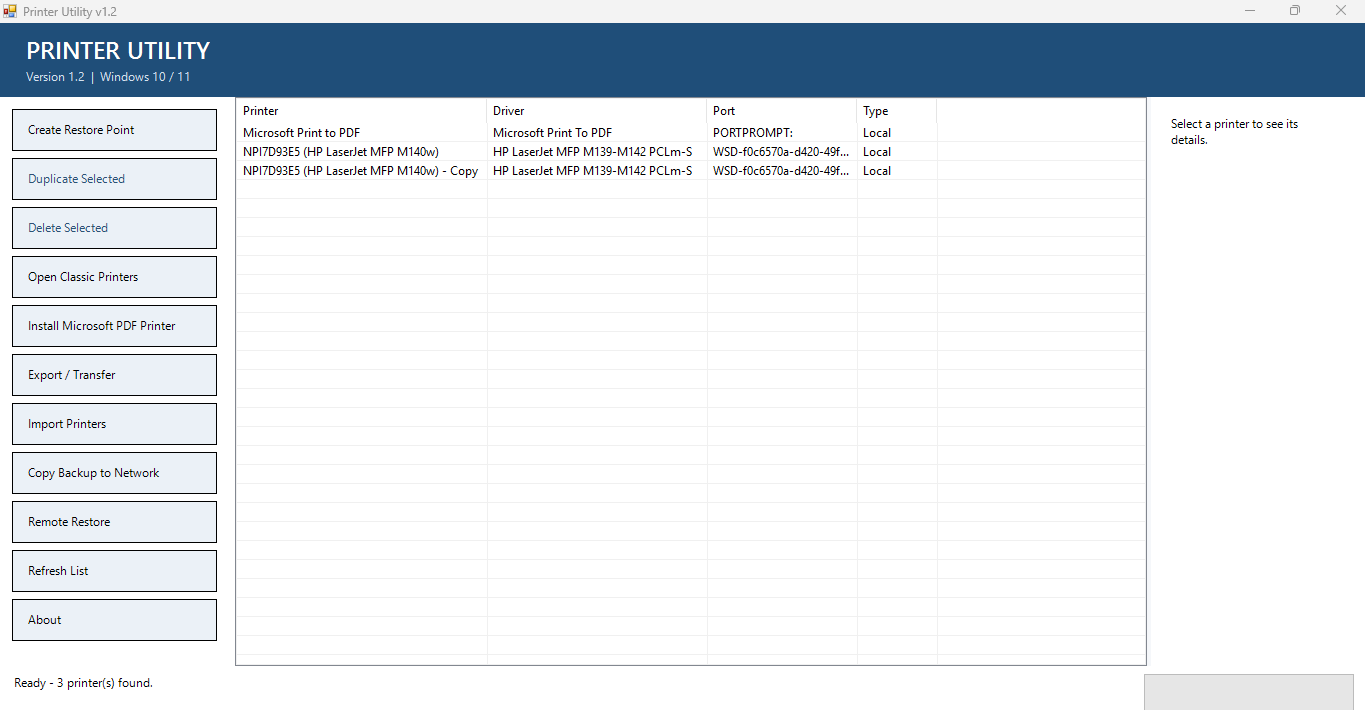Open Remote Restore
The image size is (1365, 710).
pos(114,522)
